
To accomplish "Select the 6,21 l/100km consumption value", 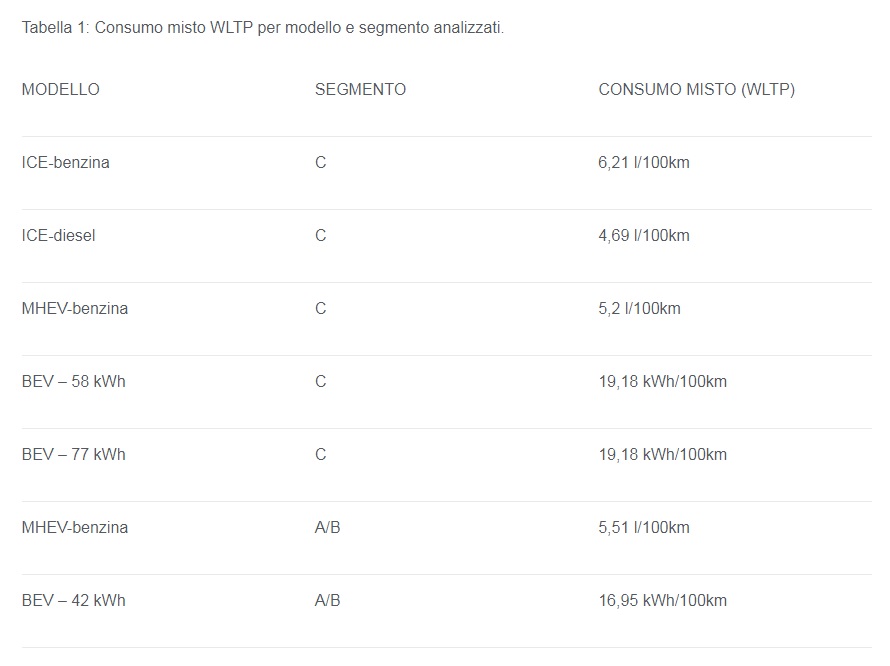I will click(644, 162).
